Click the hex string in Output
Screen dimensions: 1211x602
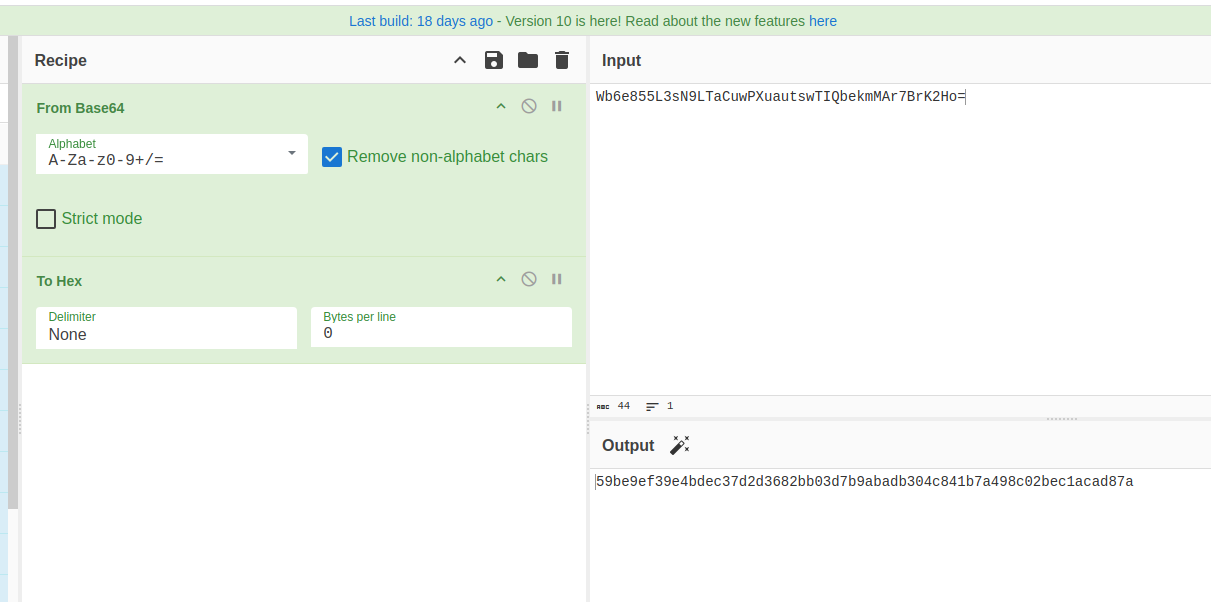pyautogui.click(x=864, y=482)
